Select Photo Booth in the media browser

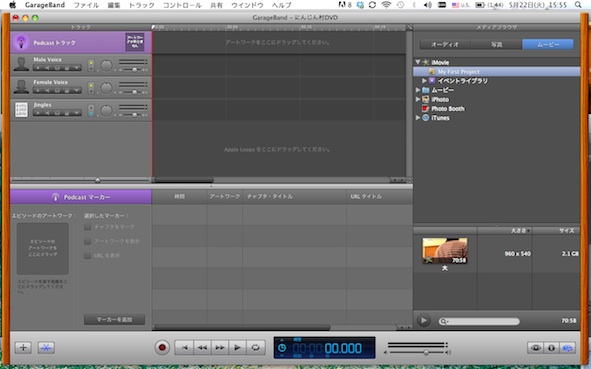tap(448, 109)
